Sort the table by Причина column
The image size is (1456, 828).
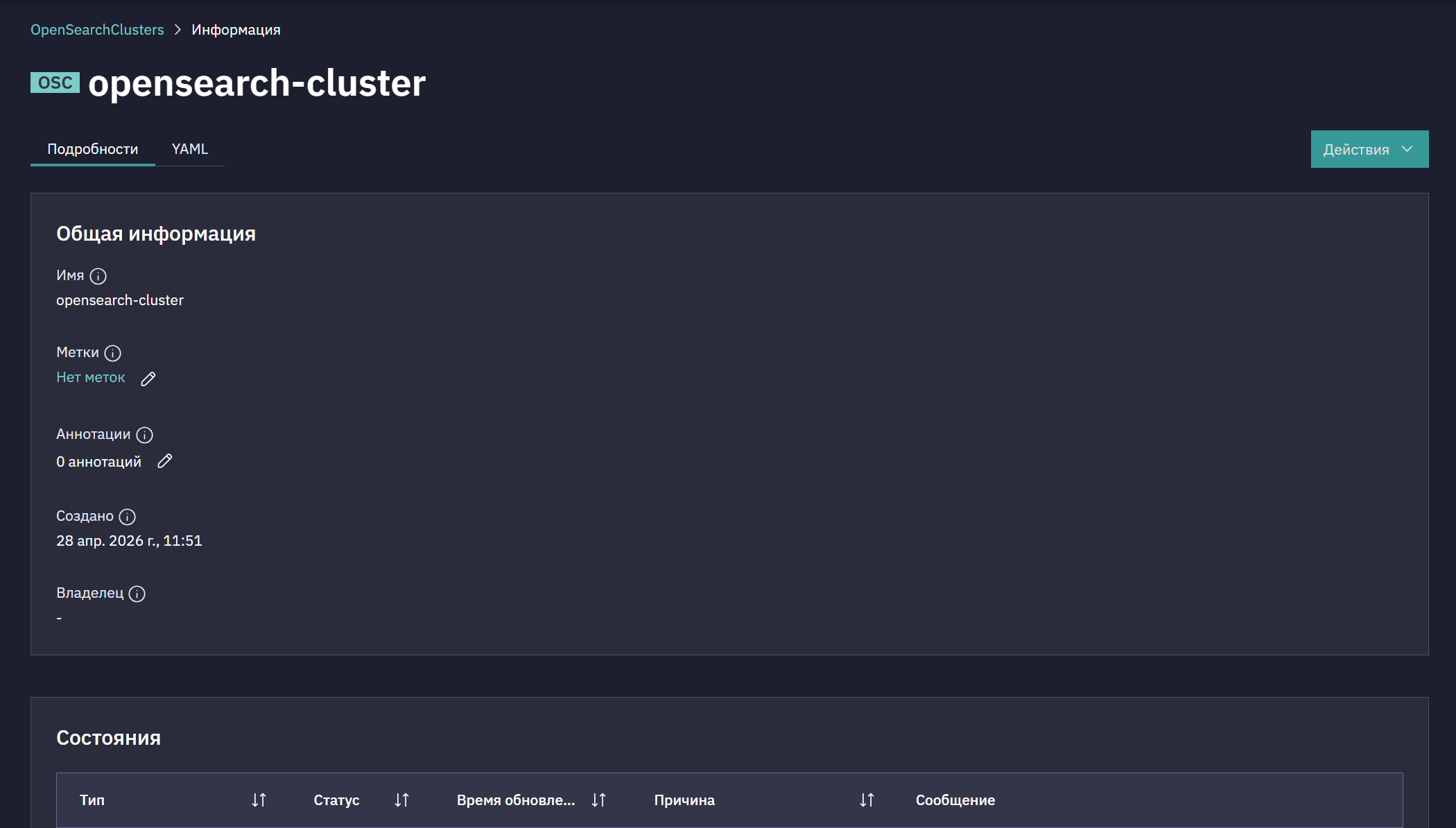(x=867, y=800)
